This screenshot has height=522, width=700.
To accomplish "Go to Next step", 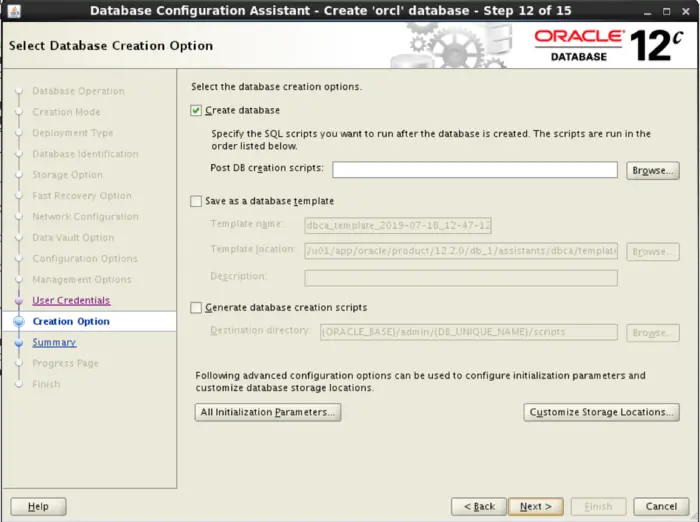I will click(536, 506).
